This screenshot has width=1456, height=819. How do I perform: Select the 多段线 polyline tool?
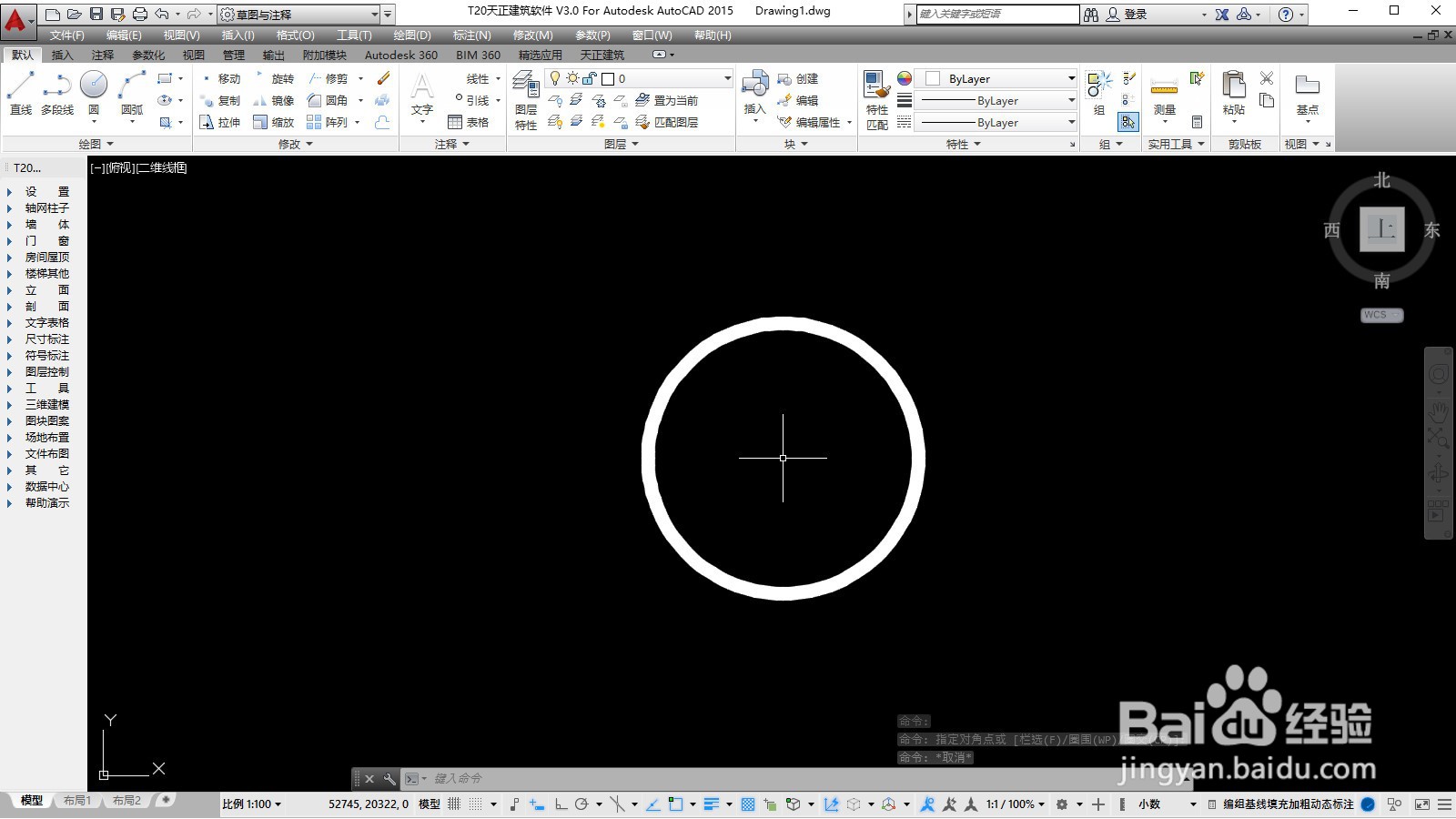[57, 93]
